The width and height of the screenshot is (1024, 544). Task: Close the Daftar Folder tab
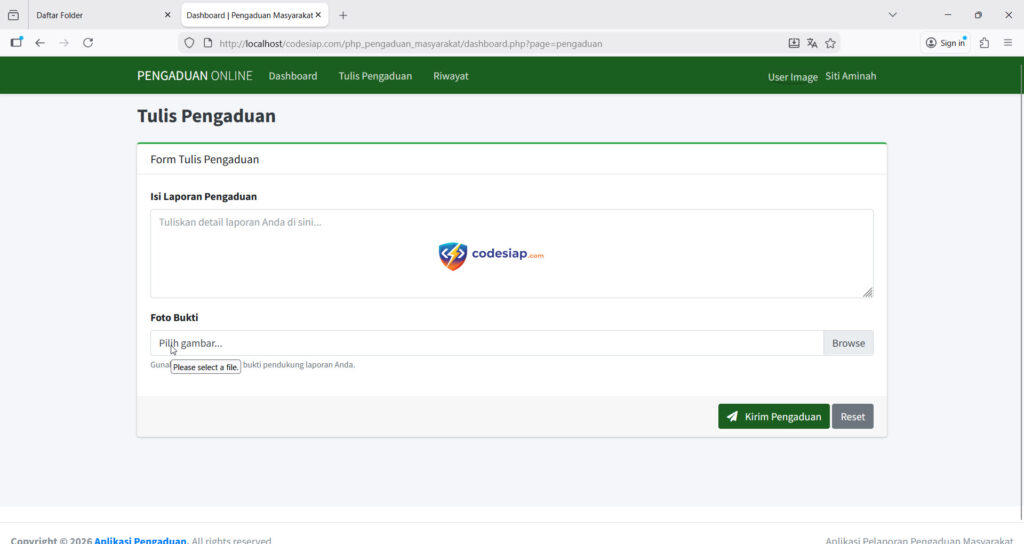167,15
